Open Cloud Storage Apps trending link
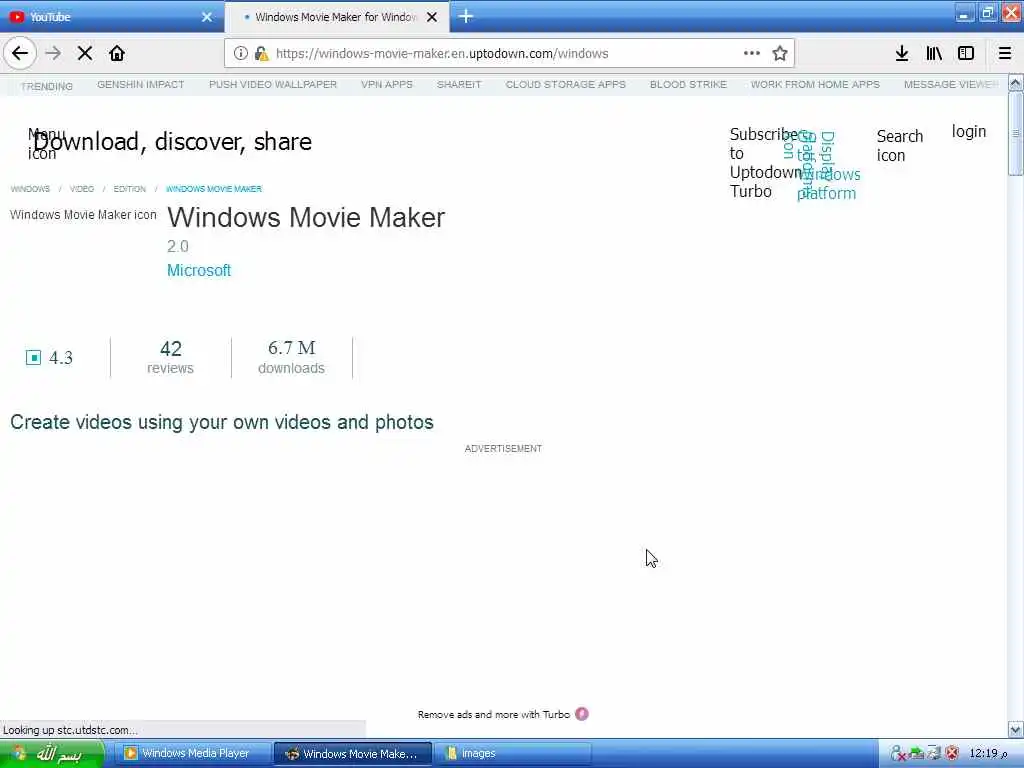Viewport: 1024px width, 768px height. (566, 85)
